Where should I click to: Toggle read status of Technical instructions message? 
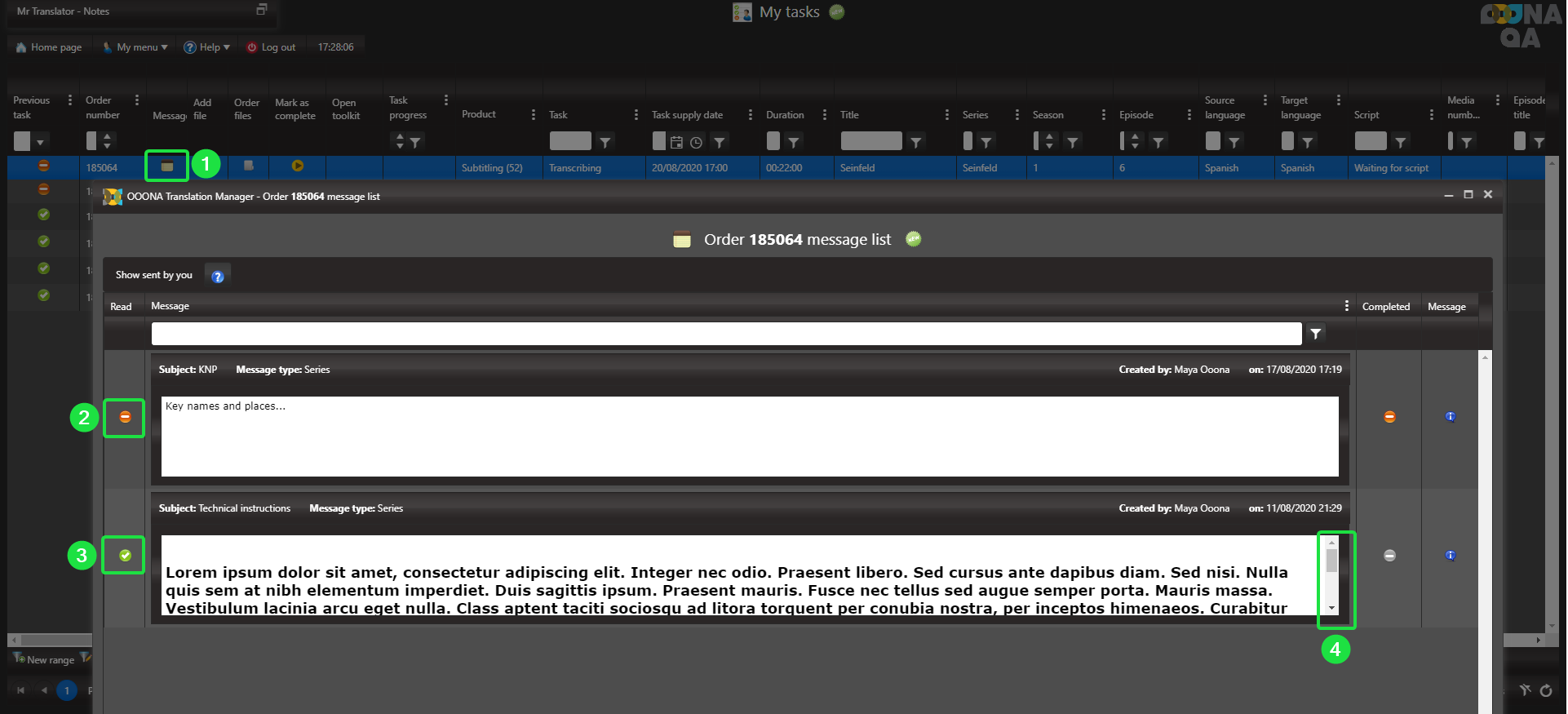(125, 556)
